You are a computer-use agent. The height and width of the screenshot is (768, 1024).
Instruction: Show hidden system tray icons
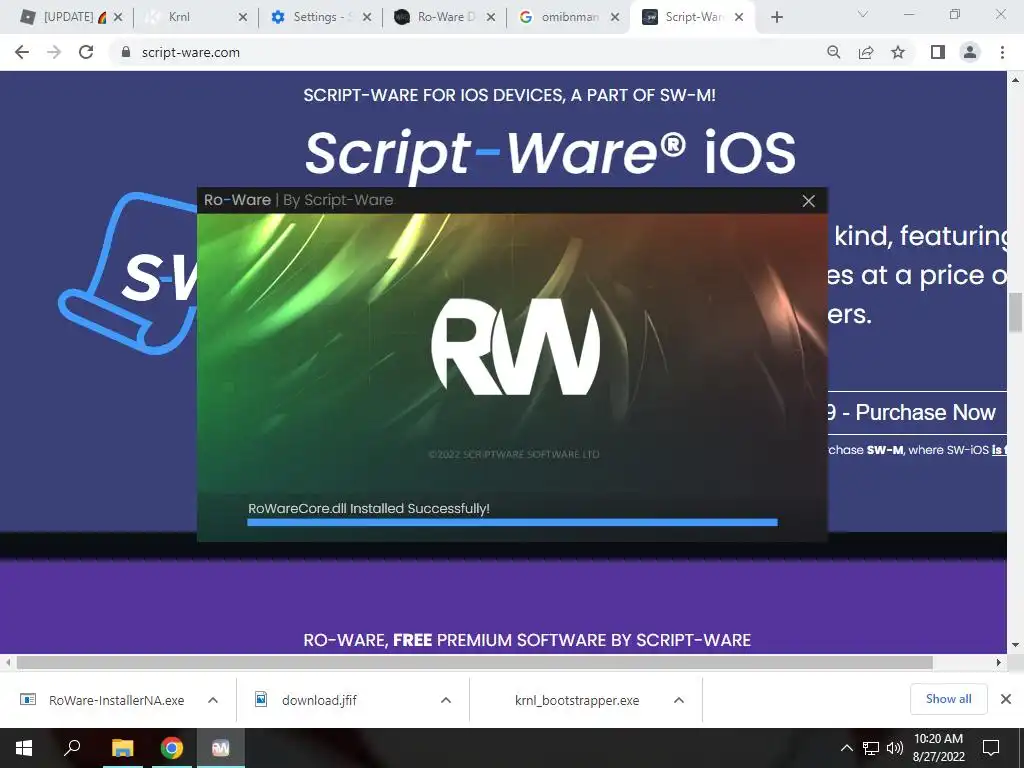pyautogui.click(x=846, y=748)
